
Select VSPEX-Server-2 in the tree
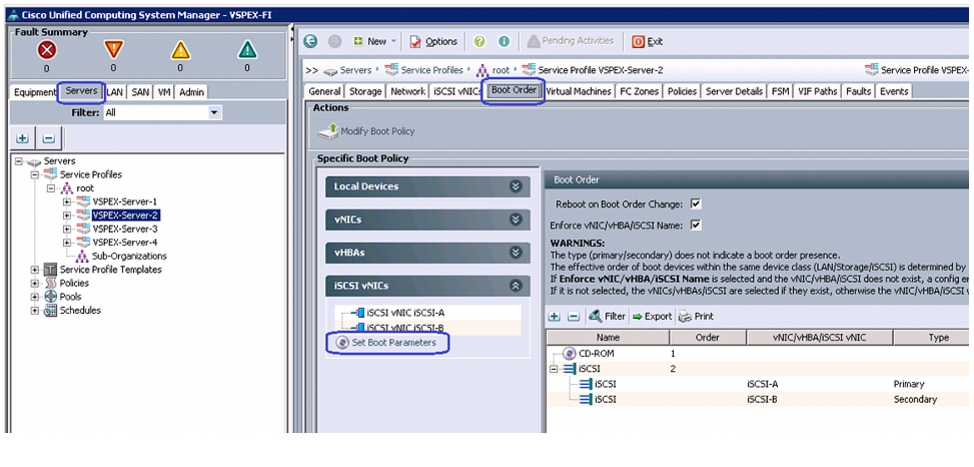click(x=126, y=215)
